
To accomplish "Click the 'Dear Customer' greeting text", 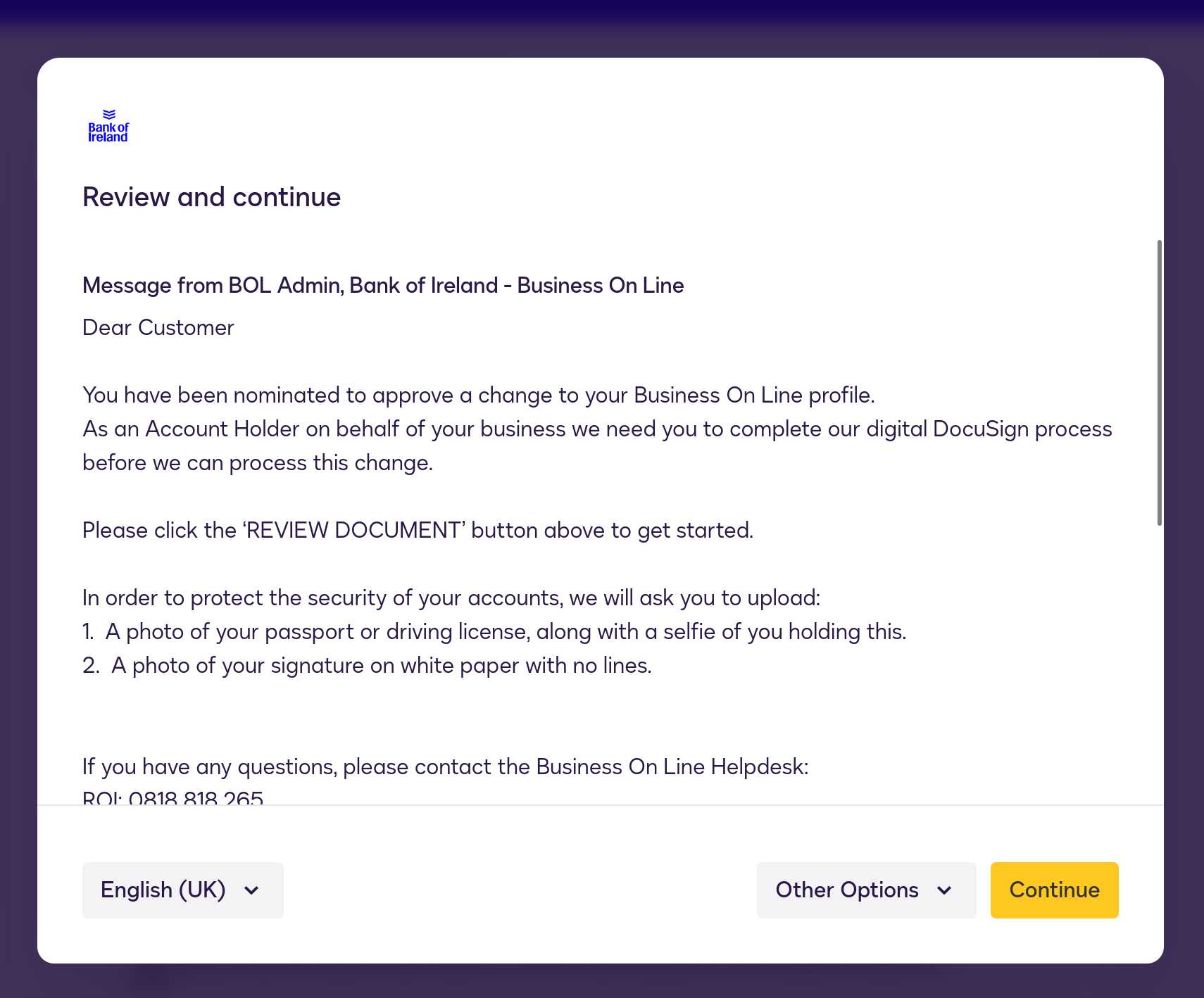I will pos(158,327).
